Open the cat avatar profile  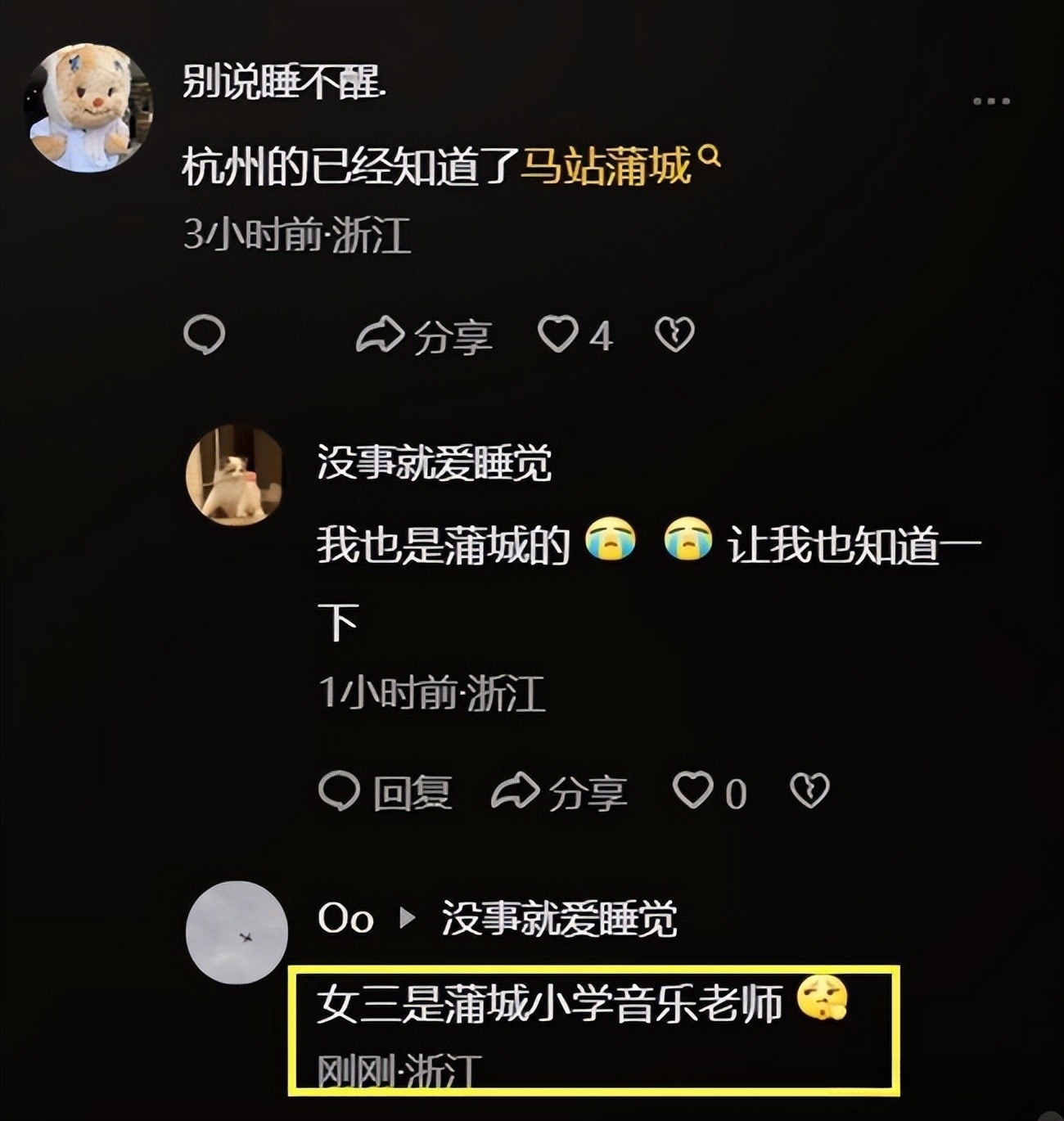235,475
